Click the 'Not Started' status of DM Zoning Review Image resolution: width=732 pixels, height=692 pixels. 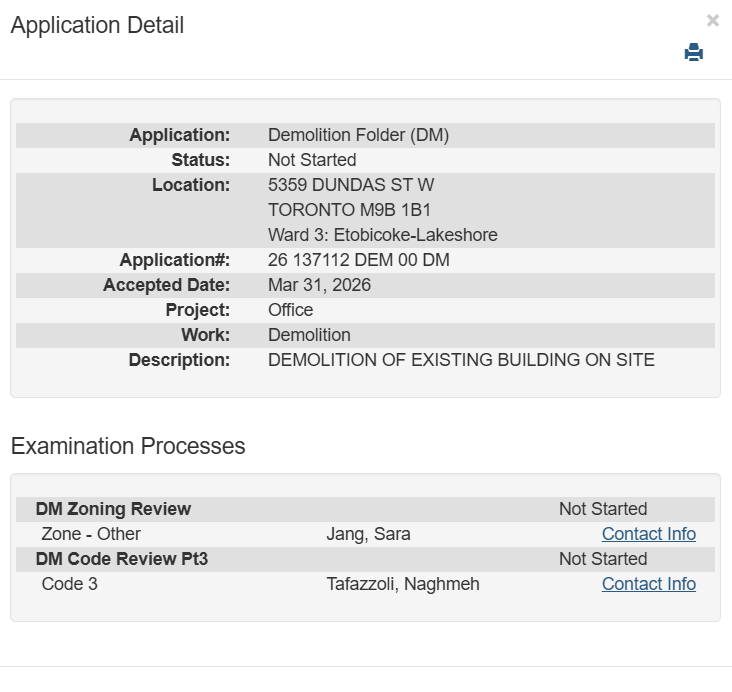coord(603,509)
